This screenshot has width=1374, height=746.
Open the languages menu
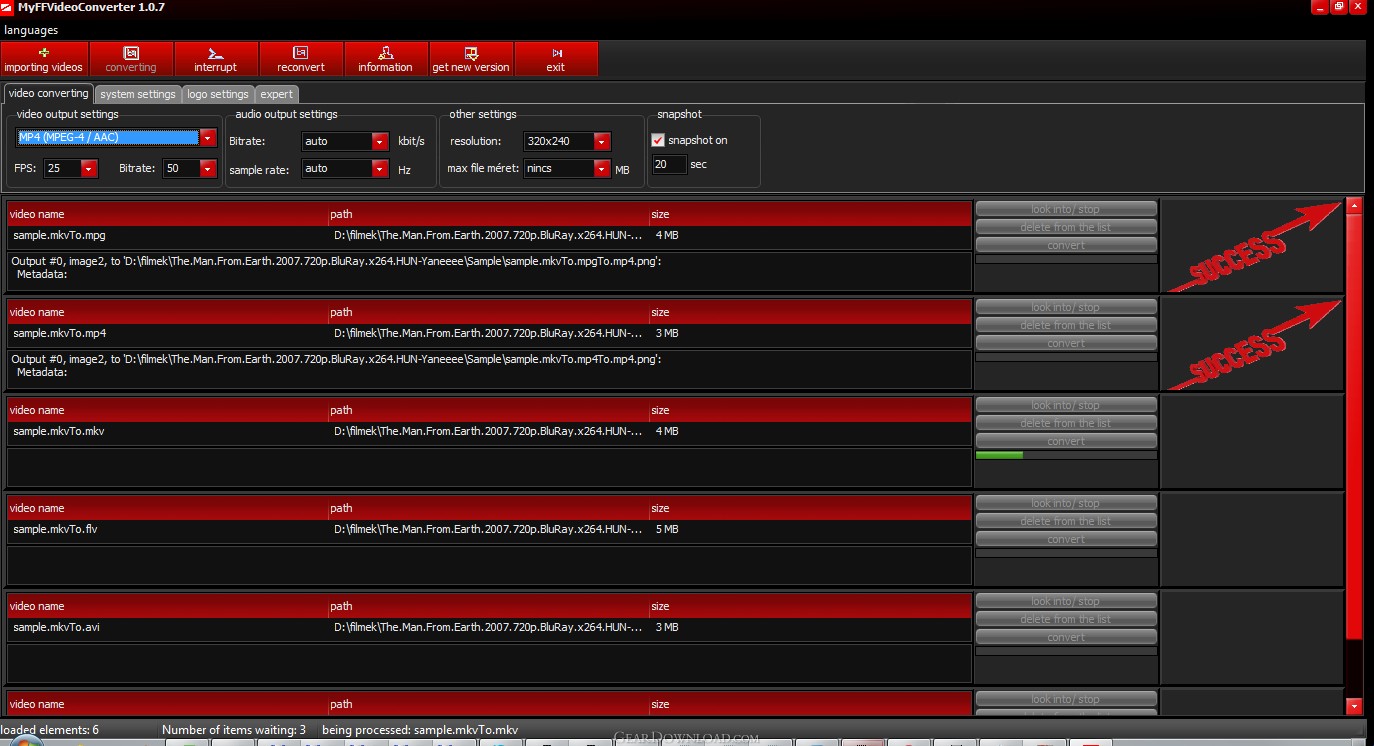pos(31,30)
